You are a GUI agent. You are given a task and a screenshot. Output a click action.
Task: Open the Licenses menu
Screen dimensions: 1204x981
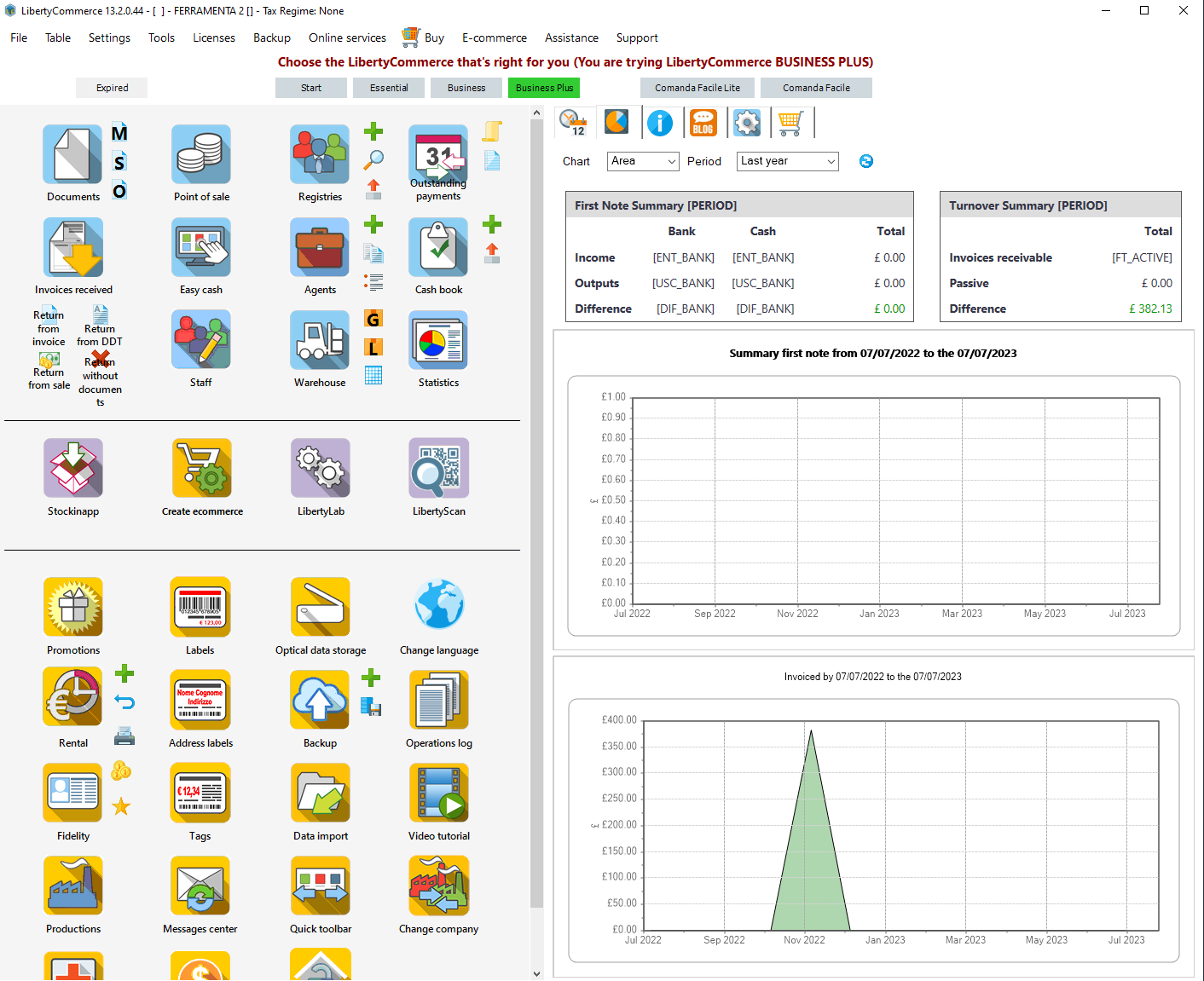tap(214, 38)
